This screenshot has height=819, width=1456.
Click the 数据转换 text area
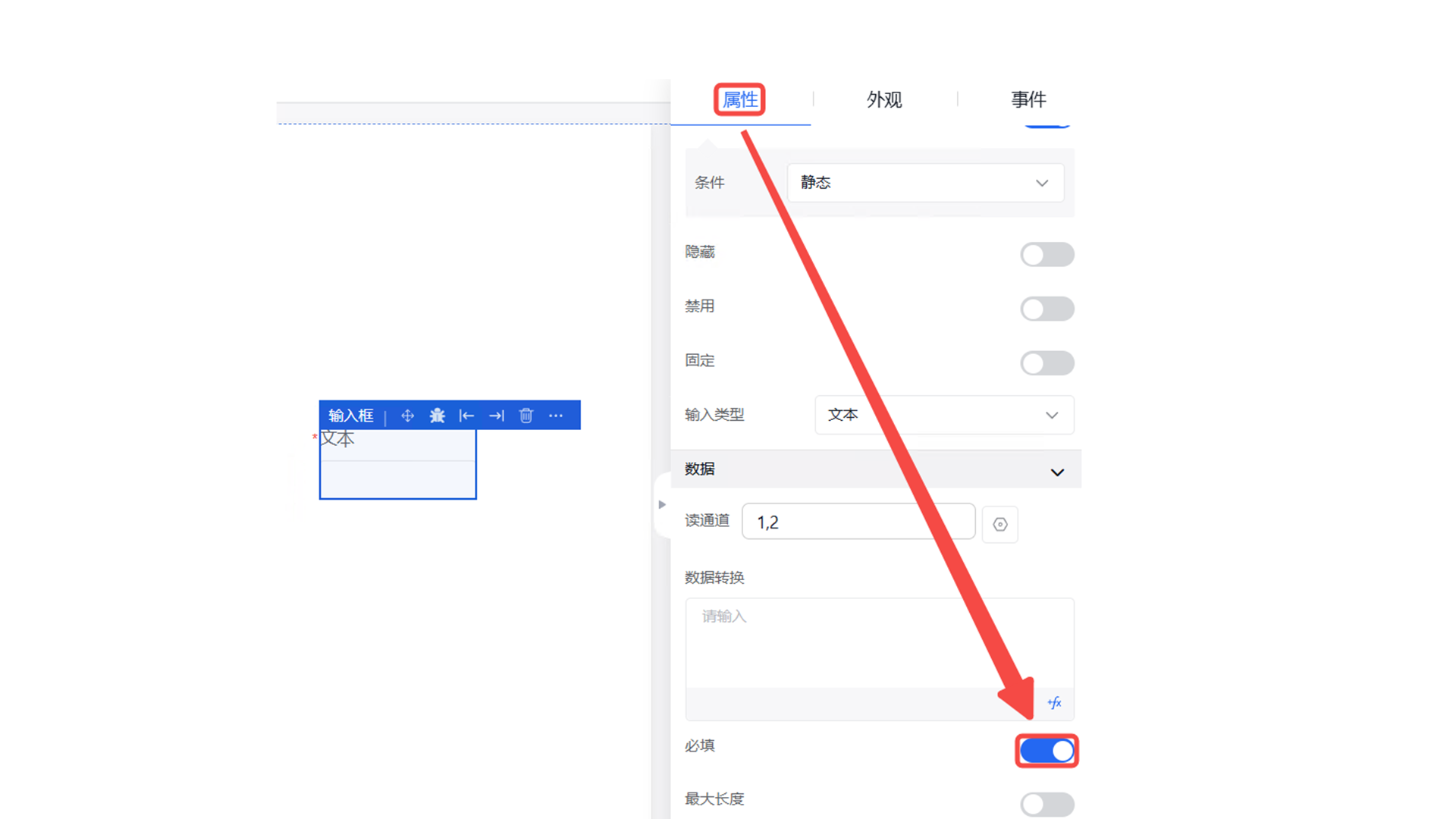tap(880, 643)
